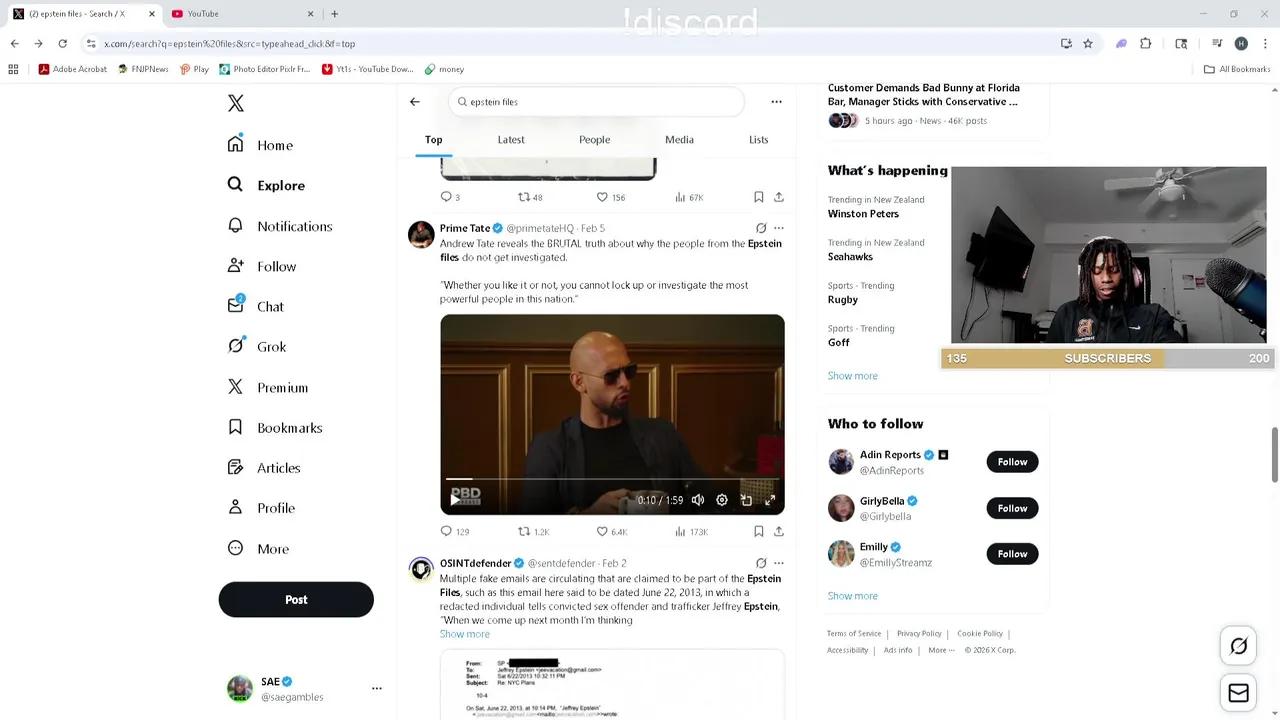Open floating messages envelope button

pos(1238,692)
